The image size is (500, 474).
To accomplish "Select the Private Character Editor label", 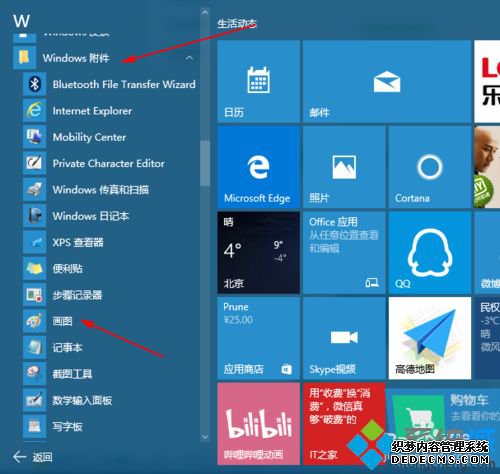I will [109, 163].
